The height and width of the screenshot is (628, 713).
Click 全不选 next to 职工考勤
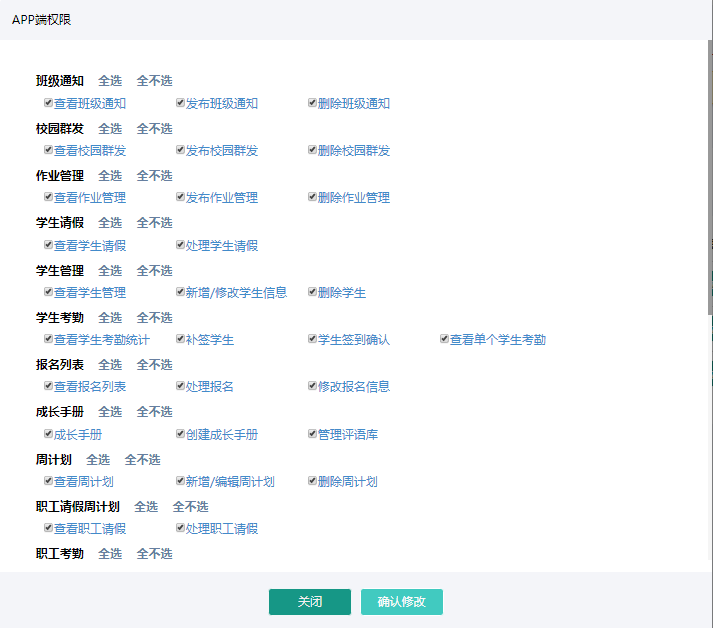[x=155, y=554]
